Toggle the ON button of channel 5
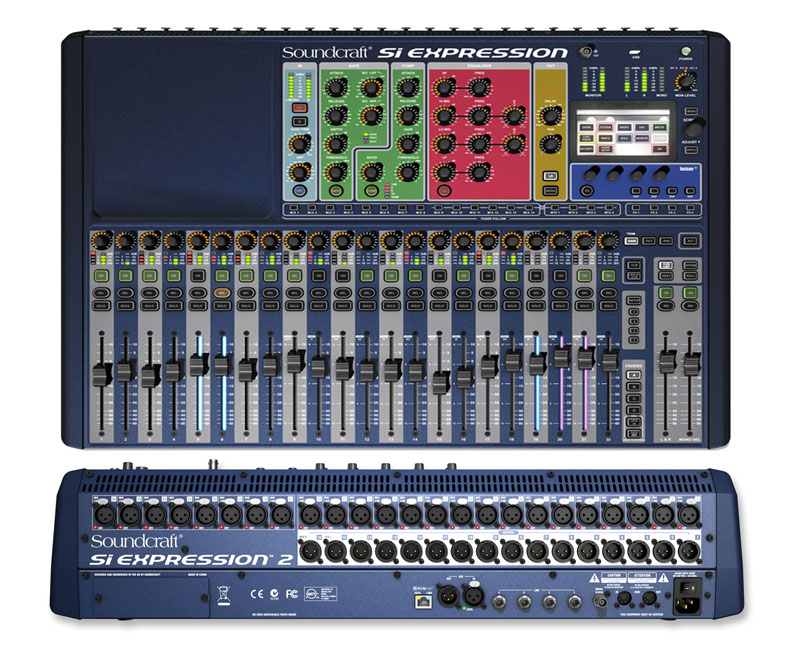This screenshot has height=651, width=800. pos(197,276)
